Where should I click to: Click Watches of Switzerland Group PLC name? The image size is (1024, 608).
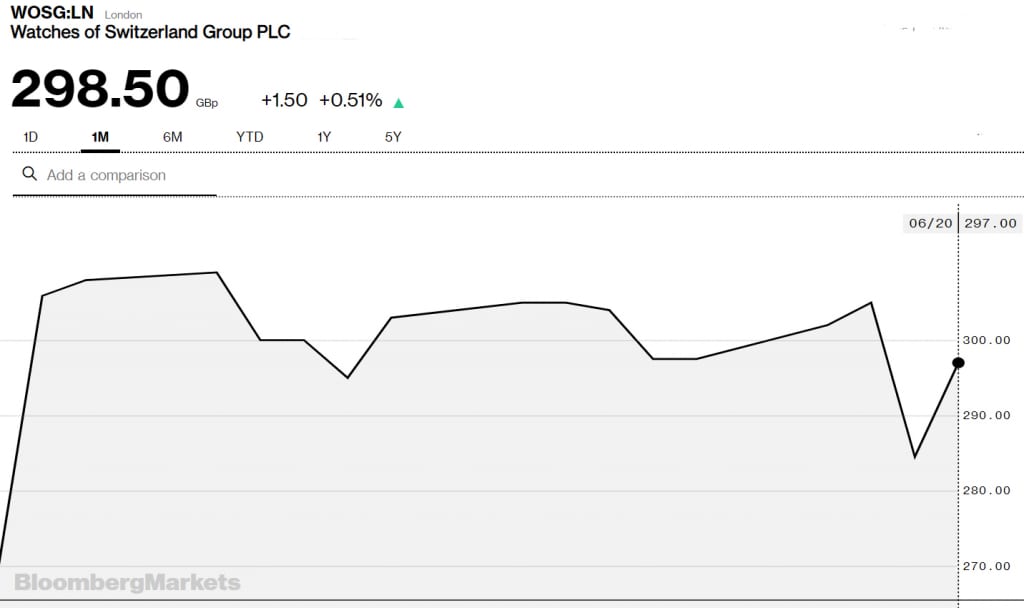[150, 32]
